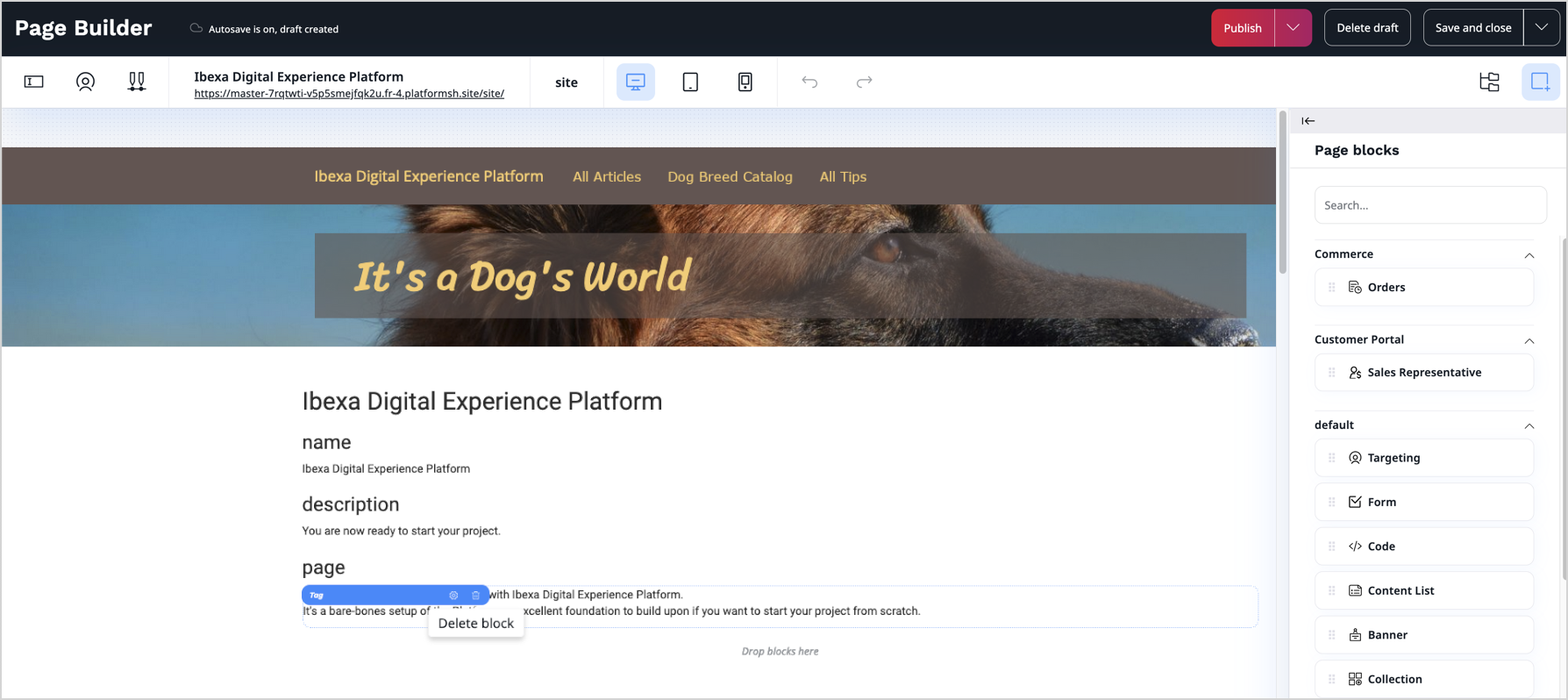1568x700 pixels.
Task: Toggle the add page blocks panel icon
Action: (x=1540, y=82)
